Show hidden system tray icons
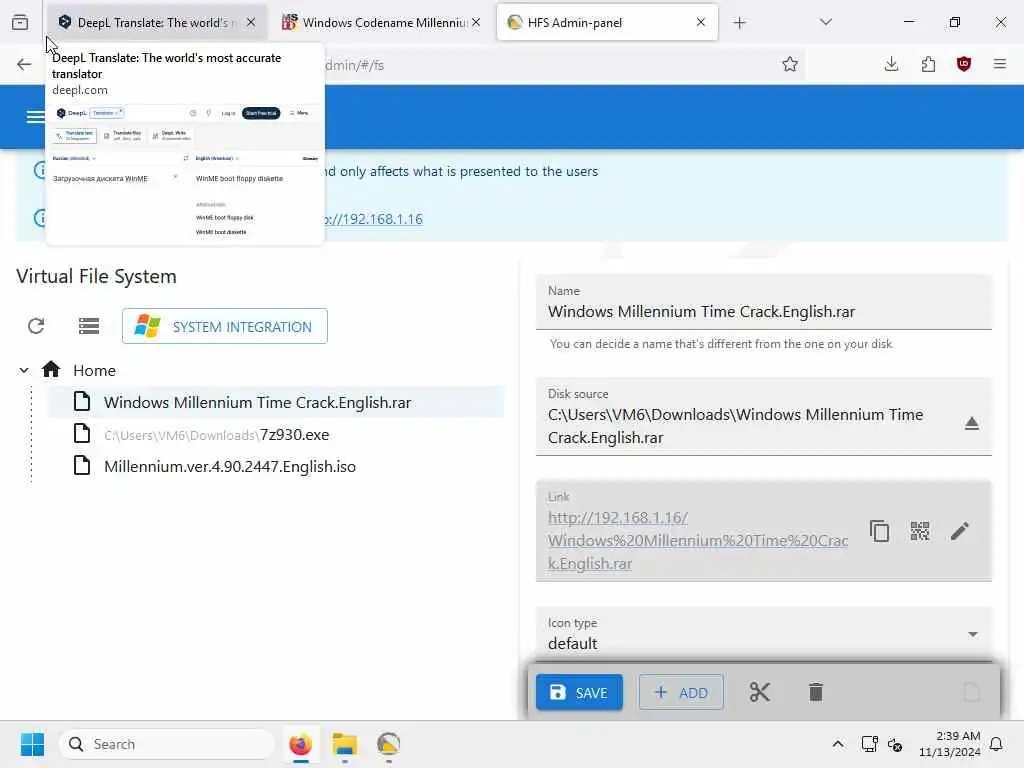1024x768 pixels. 838,744
